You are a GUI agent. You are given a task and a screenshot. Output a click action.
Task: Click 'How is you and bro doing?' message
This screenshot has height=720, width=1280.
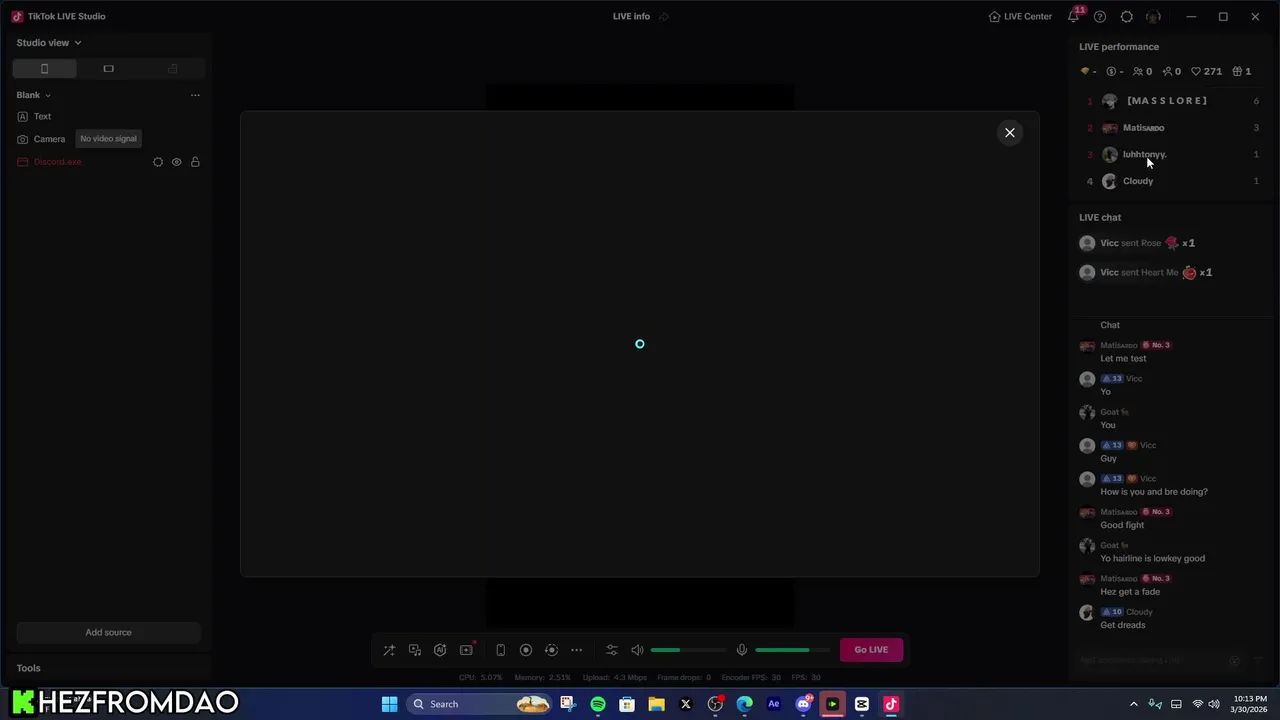(x=1154, y=492)
